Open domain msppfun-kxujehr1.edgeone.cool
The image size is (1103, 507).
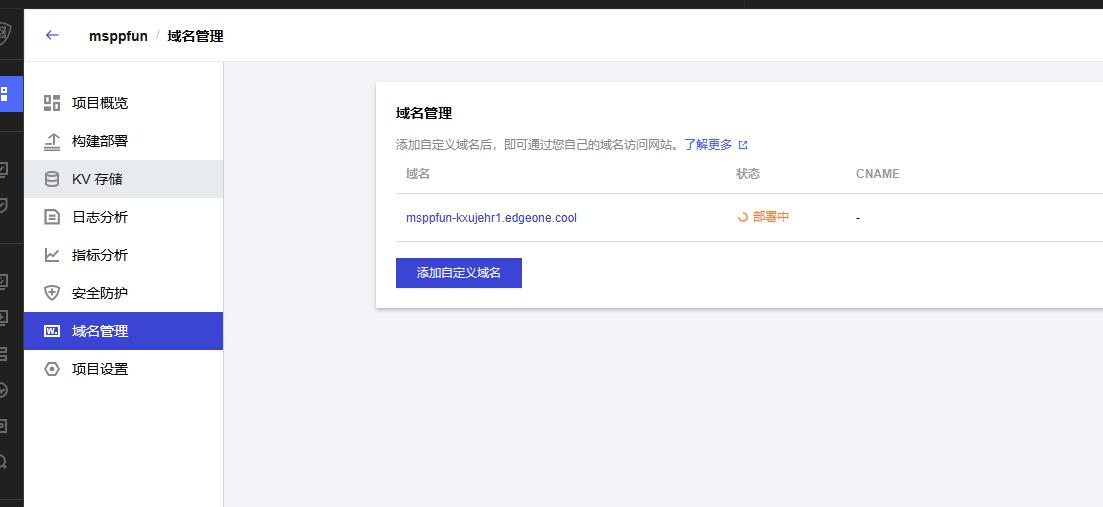[491, 218]
